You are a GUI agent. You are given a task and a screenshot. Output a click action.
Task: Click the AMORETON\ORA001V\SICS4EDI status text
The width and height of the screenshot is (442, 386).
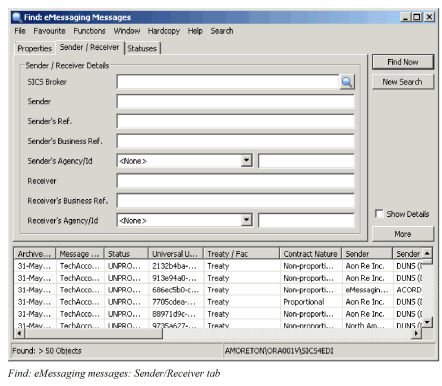[279, 351]
